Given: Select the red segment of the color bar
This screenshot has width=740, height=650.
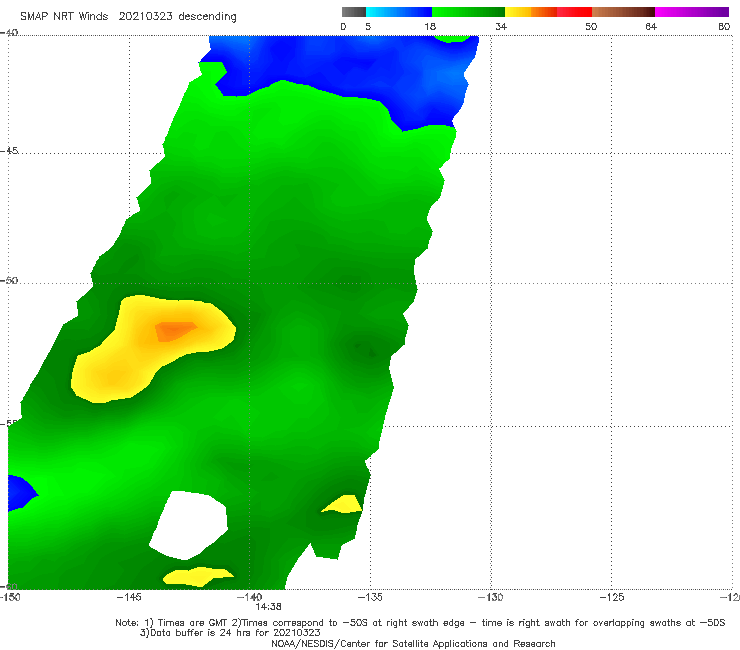Looking at the screenshot, I should pos(574,12).
